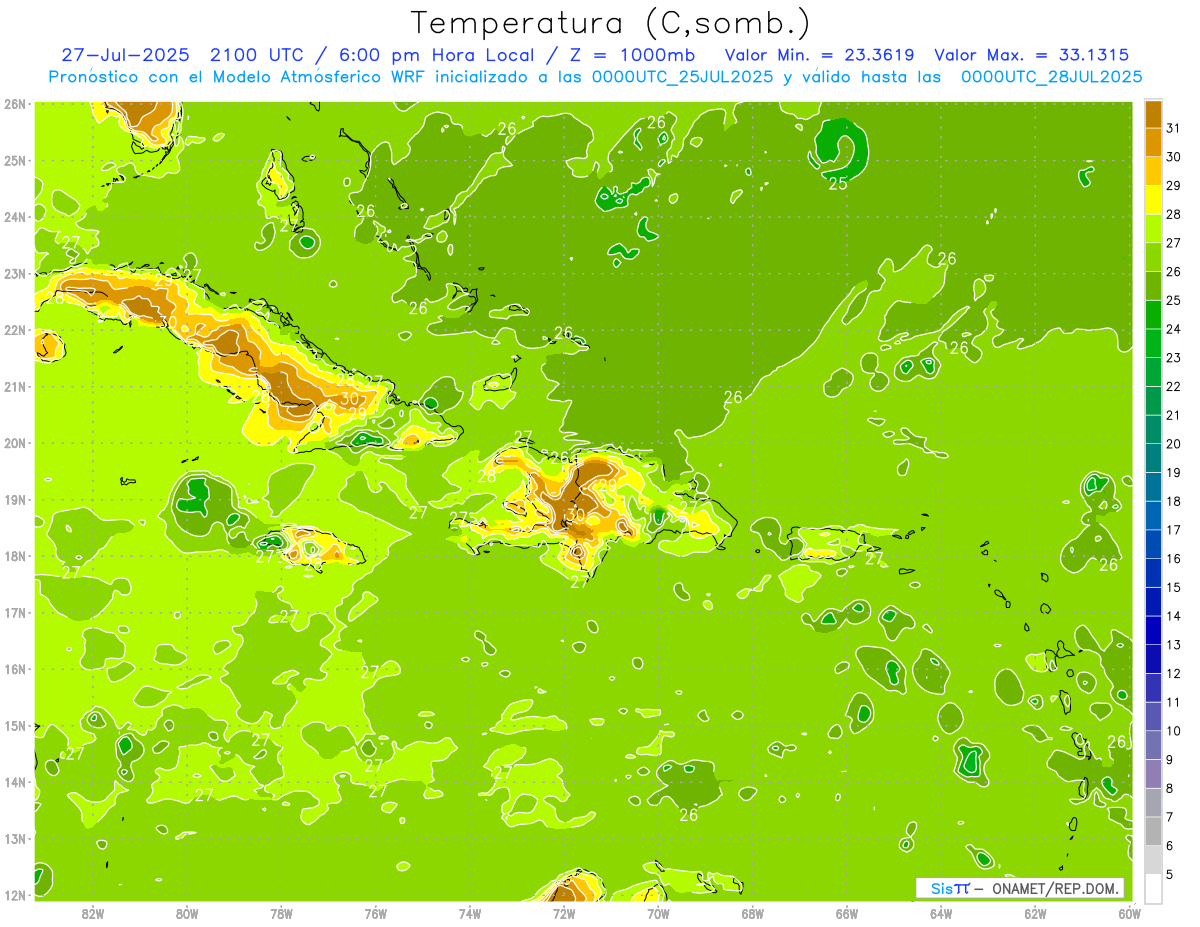
Task: Click the legend value 31
Action: coord(1173,127)
